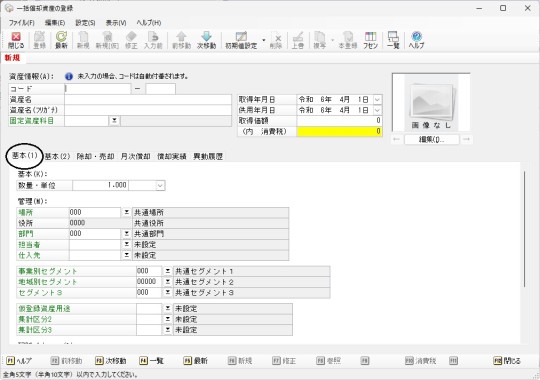Viewport: 540px width, 380px height.
Task: Click the blue info icon beside 資産情報
Action: point(69,76)
